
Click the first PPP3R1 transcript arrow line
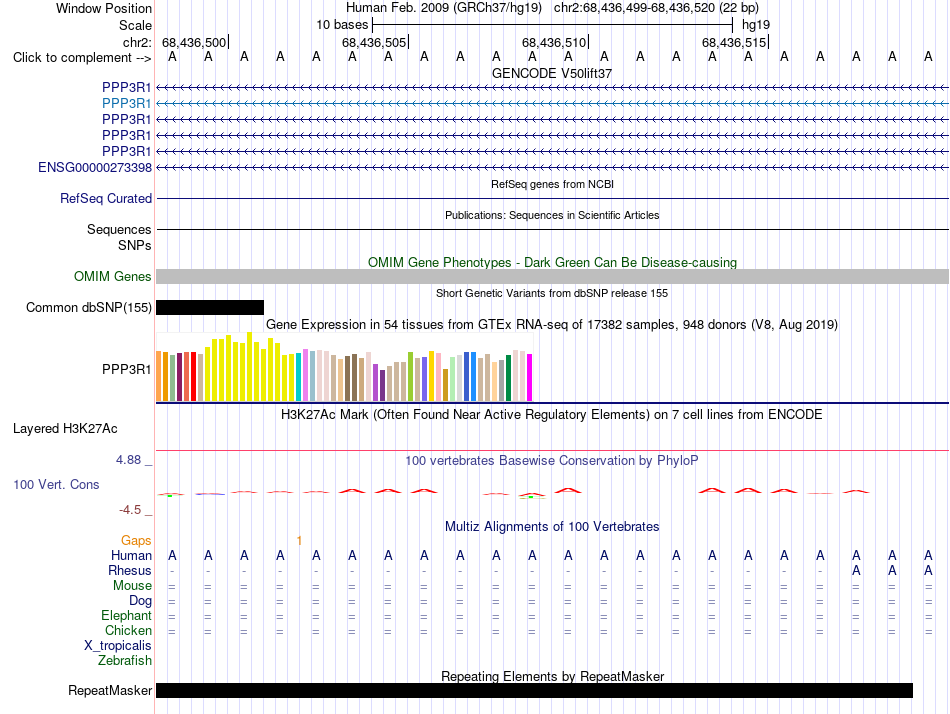[x=552, y=88]
